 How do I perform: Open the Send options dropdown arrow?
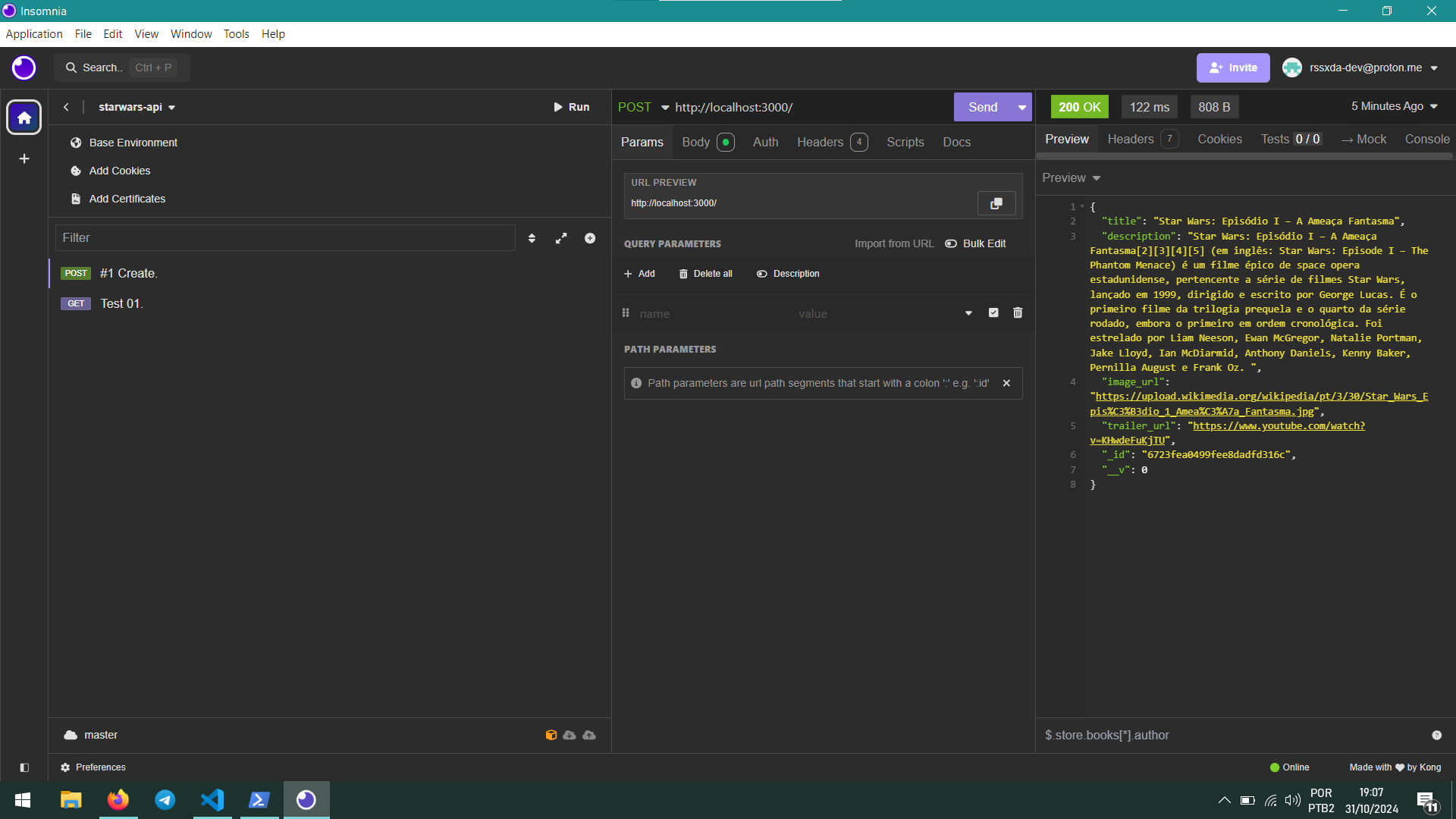click(x=1022, y=107)
